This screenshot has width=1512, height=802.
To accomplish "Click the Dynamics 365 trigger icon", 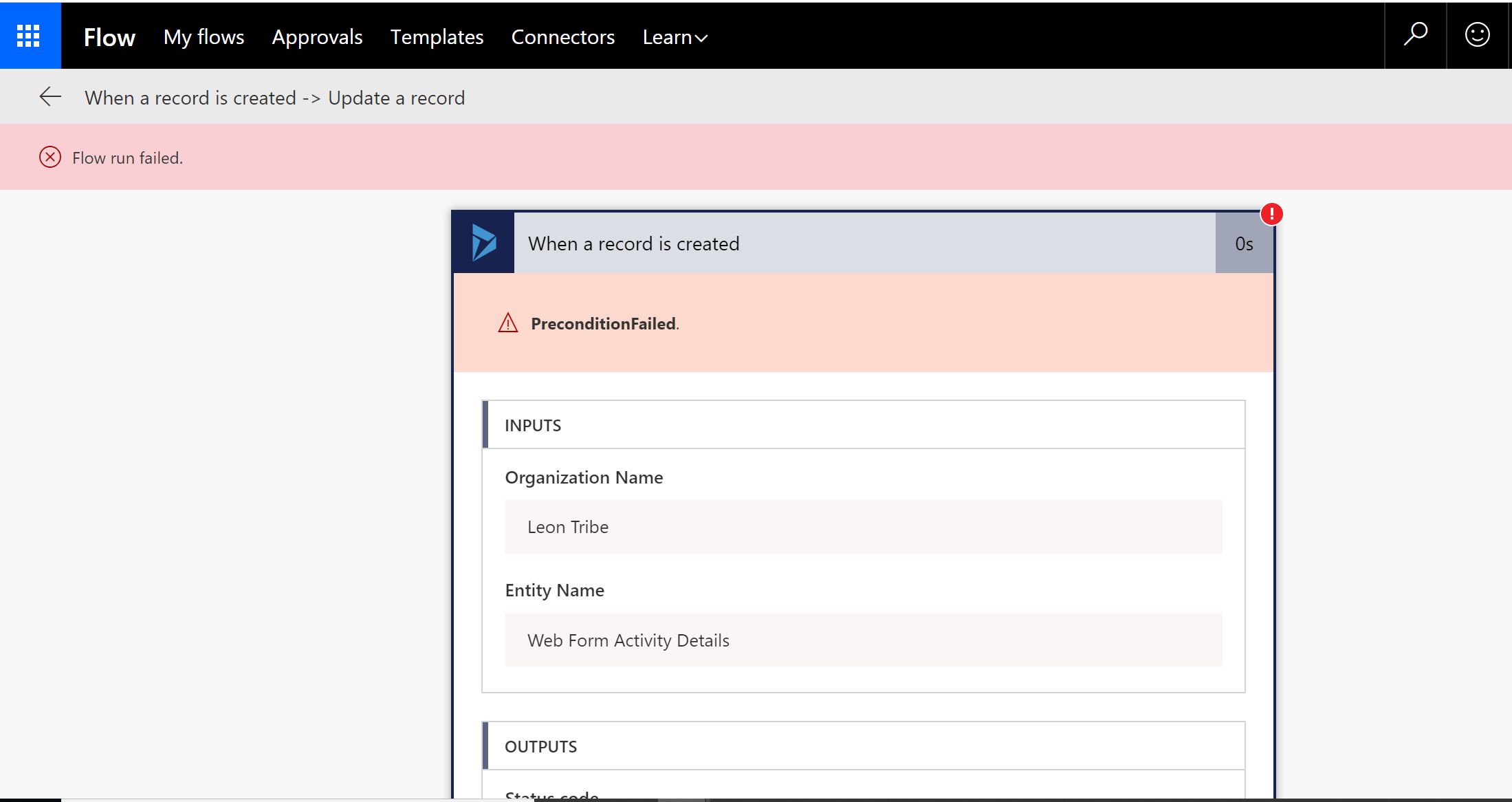I will point(483,243).
